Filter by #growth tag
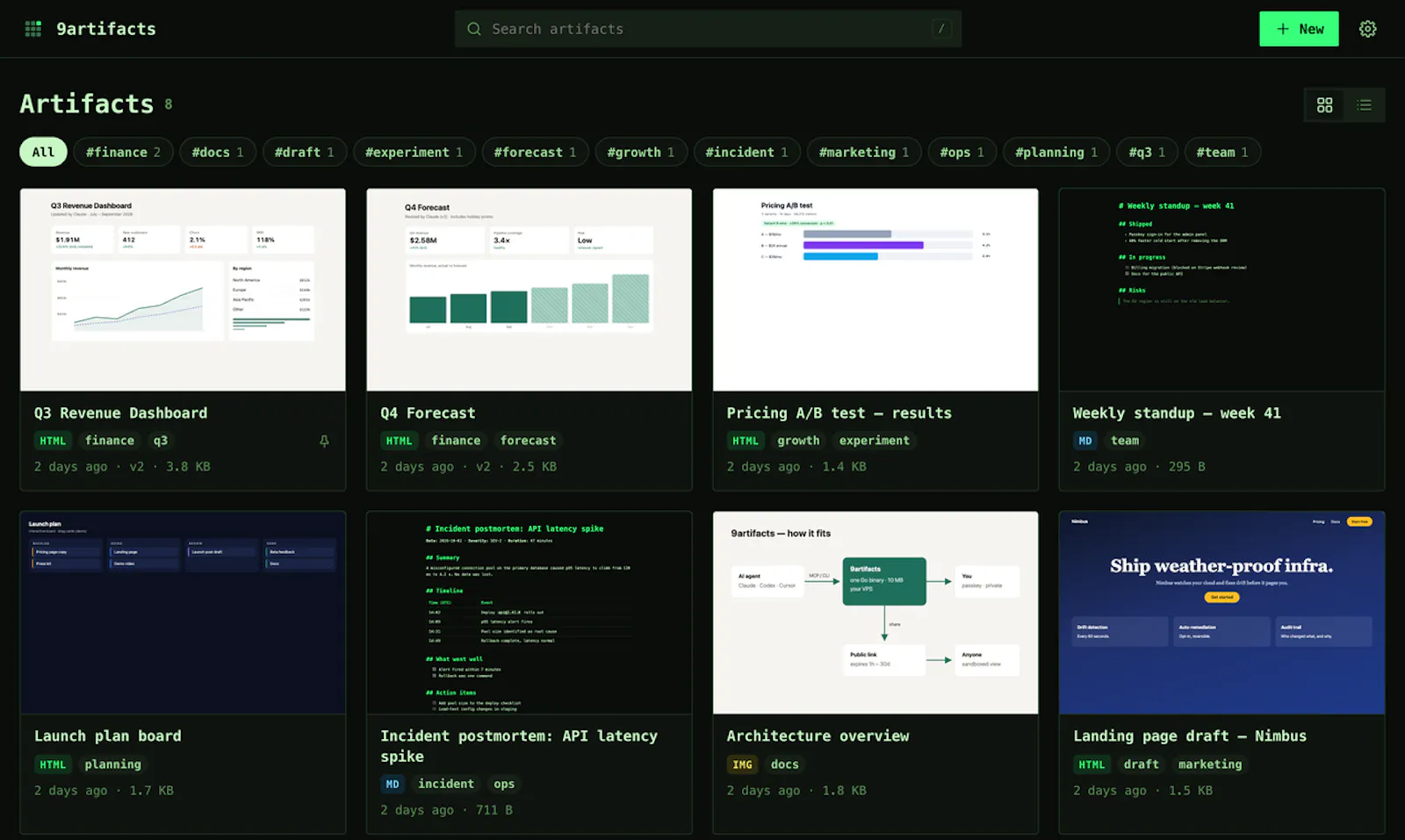 click(641, 152)
